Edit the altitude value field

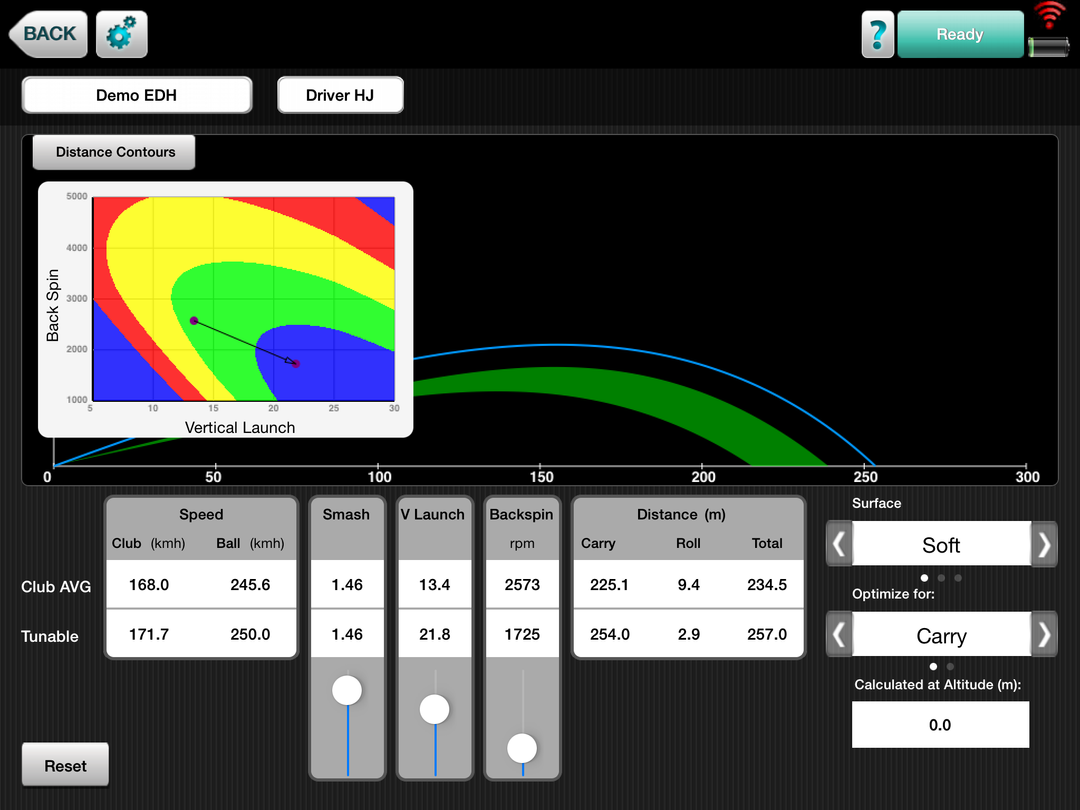pos(940,725)
